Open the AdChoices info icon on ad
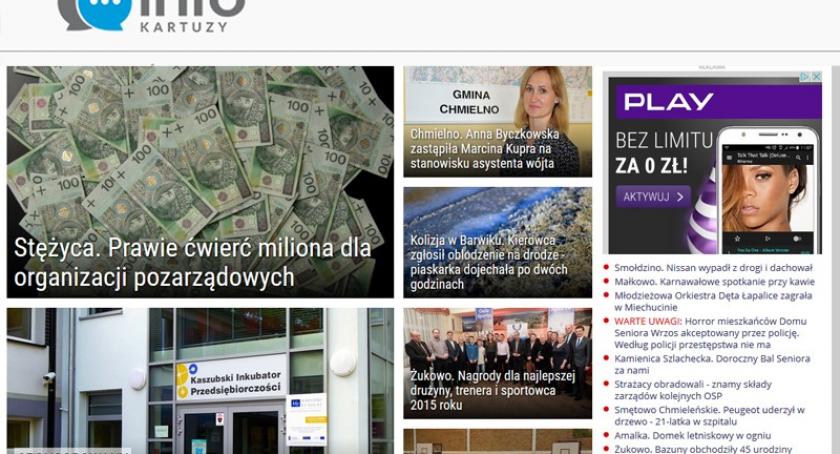The width and height of the screenshot is (840, 454). point(805,77)
